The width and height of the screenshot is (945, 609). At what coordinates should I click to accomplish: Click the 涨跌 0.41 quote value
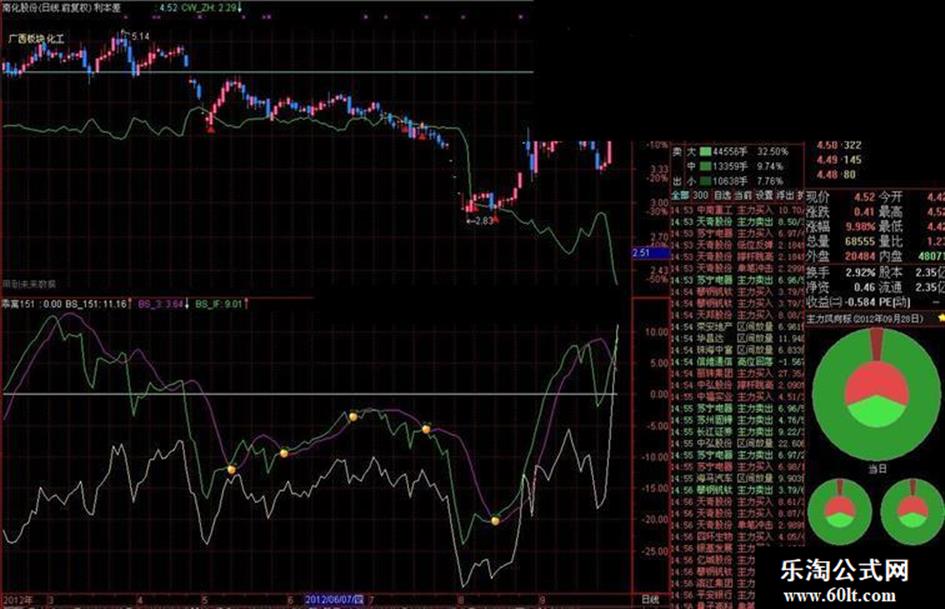tap(864, 212)
